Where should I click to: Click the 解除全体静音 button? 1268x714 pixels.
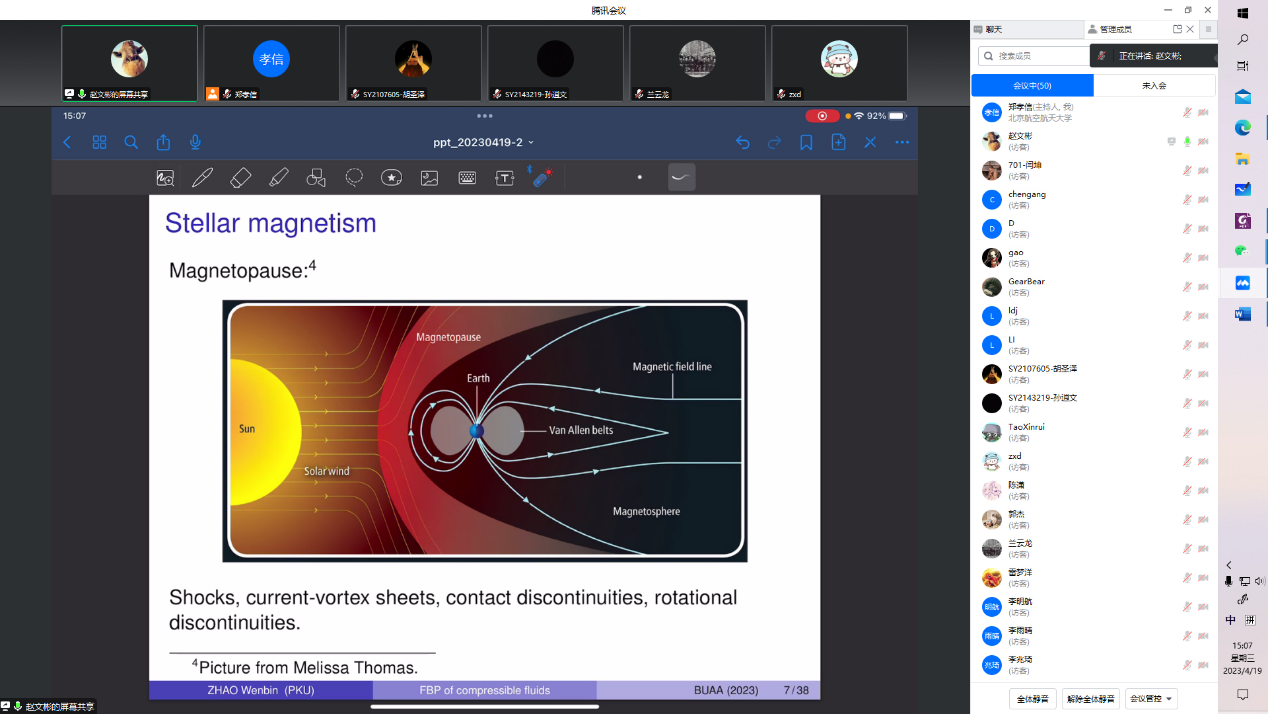tap(1091, 699)
